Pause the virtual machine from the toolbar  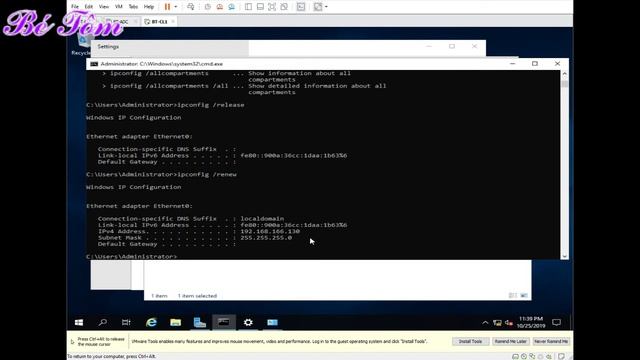(x=167, y=7)
